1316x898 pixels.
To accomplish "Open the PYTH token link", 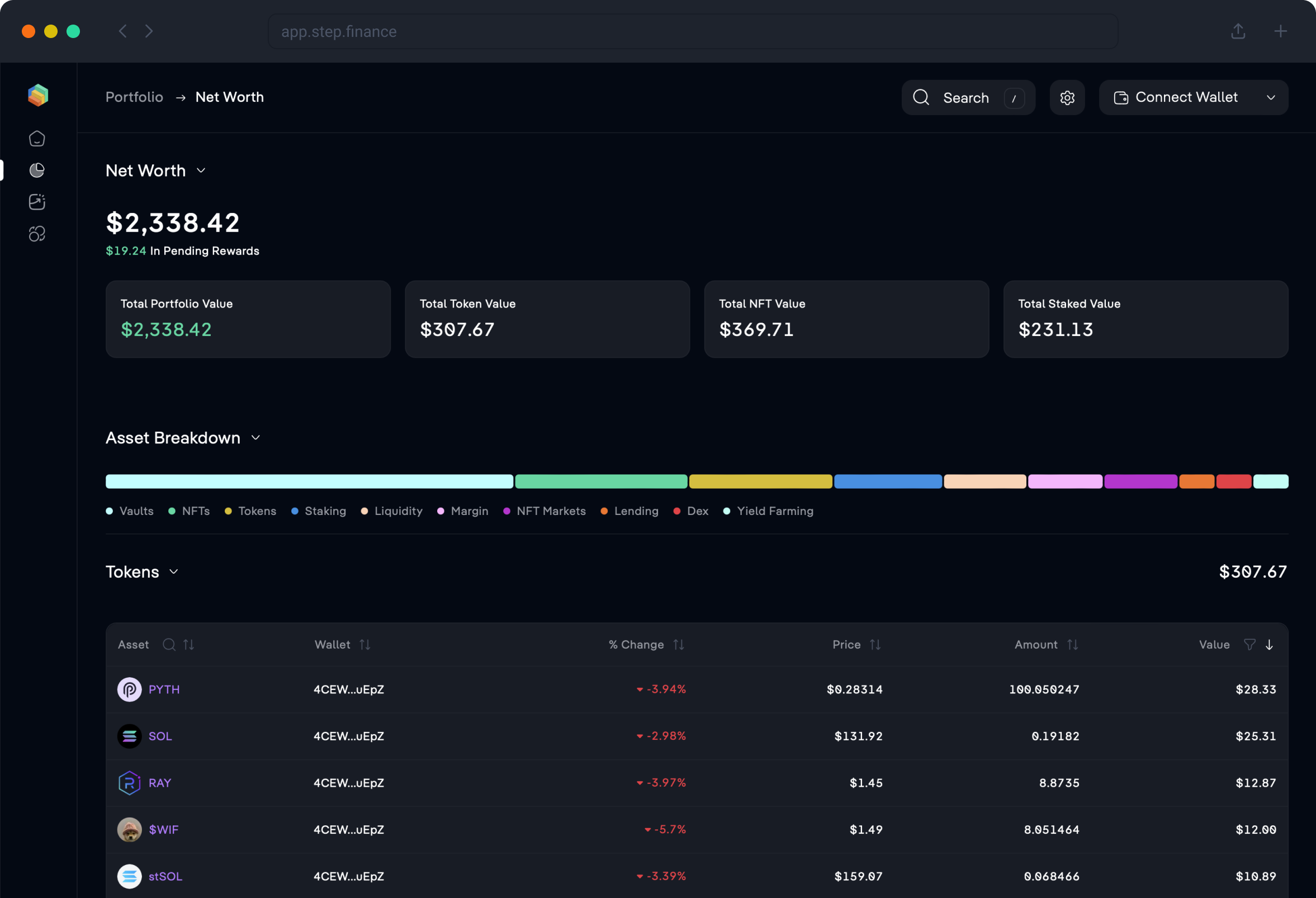I will point(164,689).
